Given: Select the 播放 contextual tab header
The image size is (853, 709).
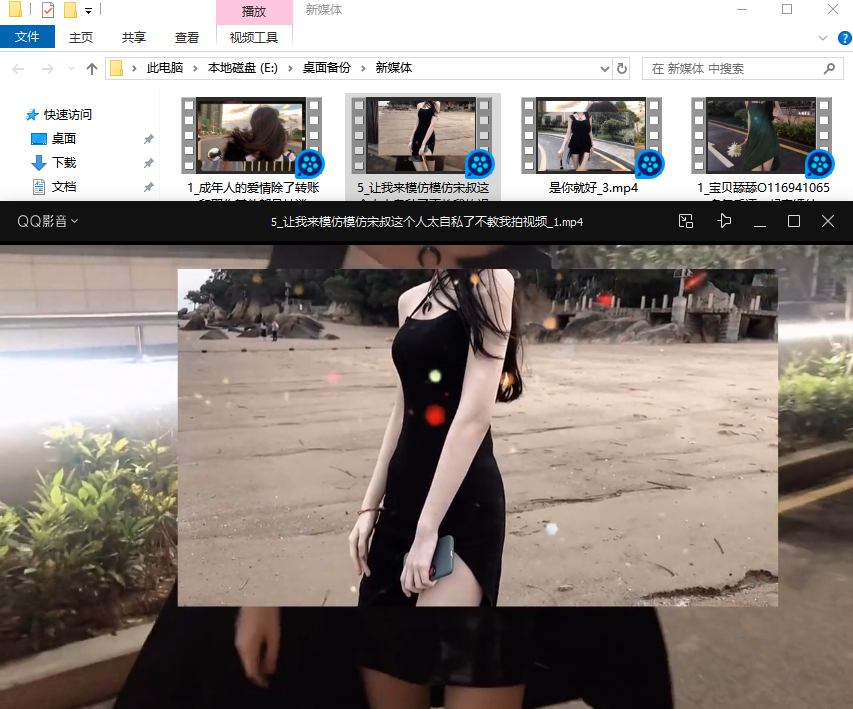Looking at the screenshot, I should tap(254, 11).
